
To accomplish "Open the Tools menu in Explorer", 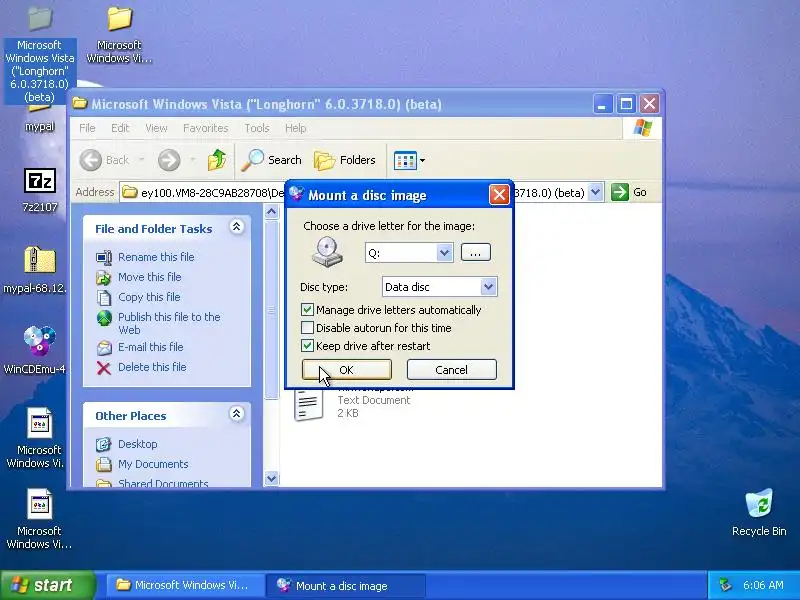I will click(257, 128).
